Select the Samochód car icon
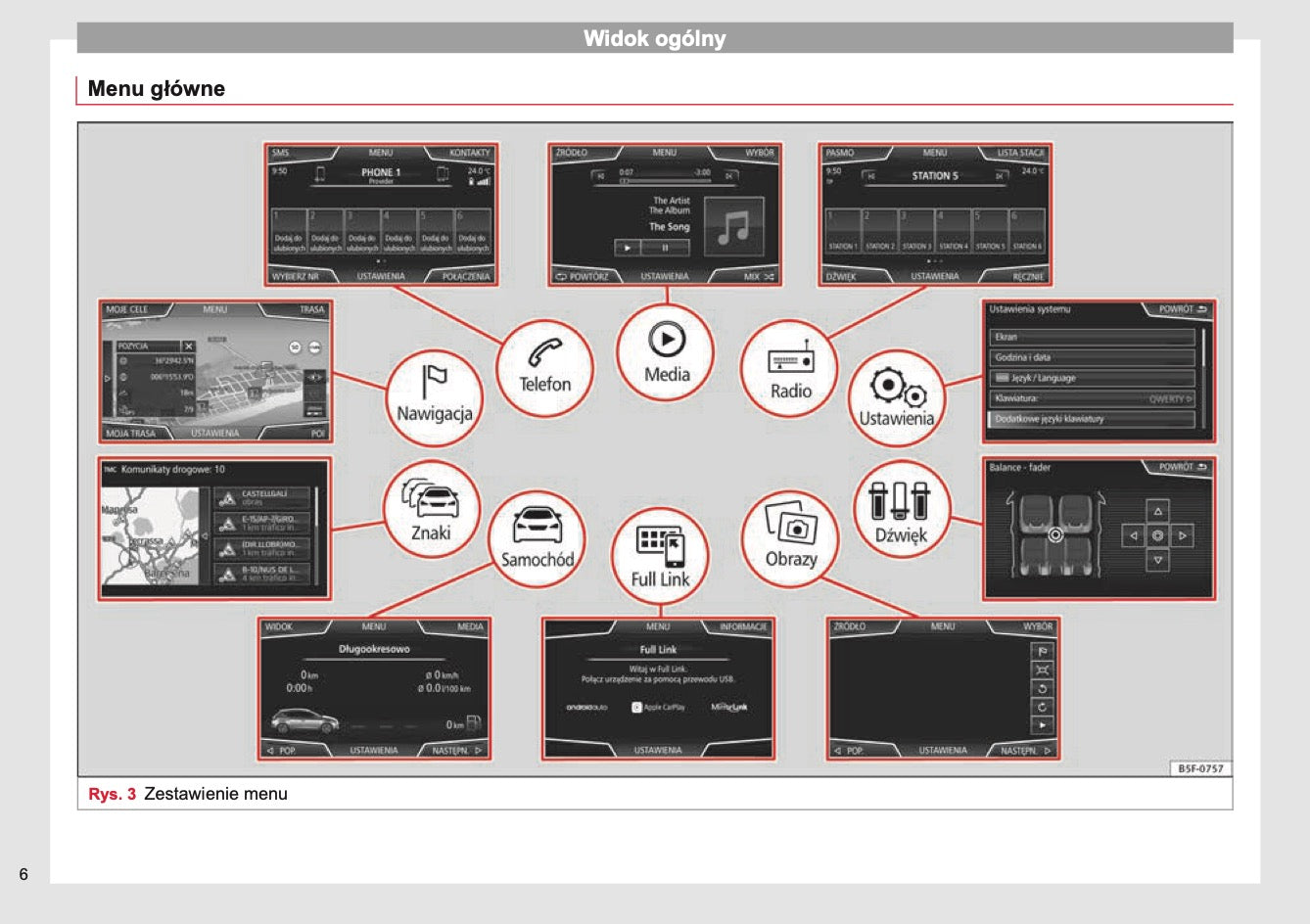 538,538
